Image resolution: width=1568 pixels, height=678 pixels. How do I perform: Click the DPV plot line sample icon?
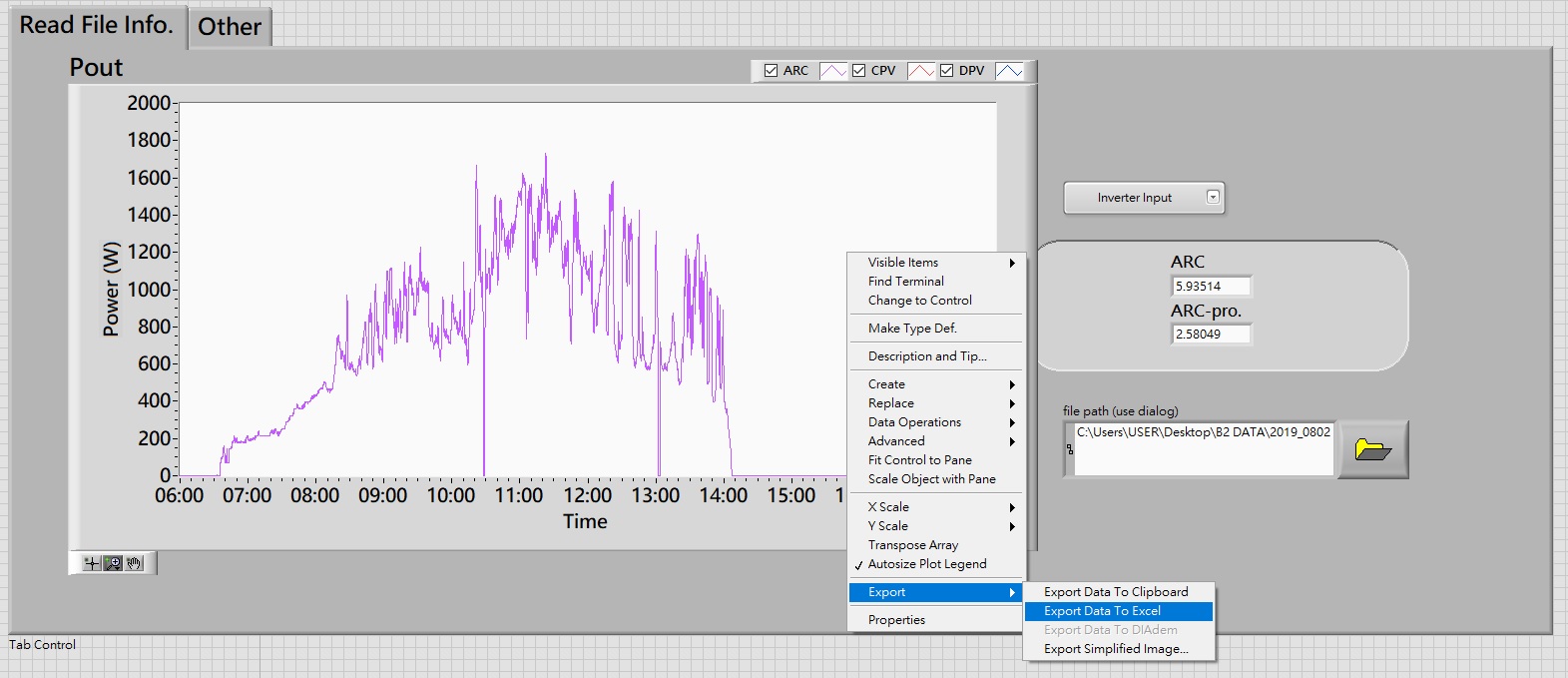1009,71
